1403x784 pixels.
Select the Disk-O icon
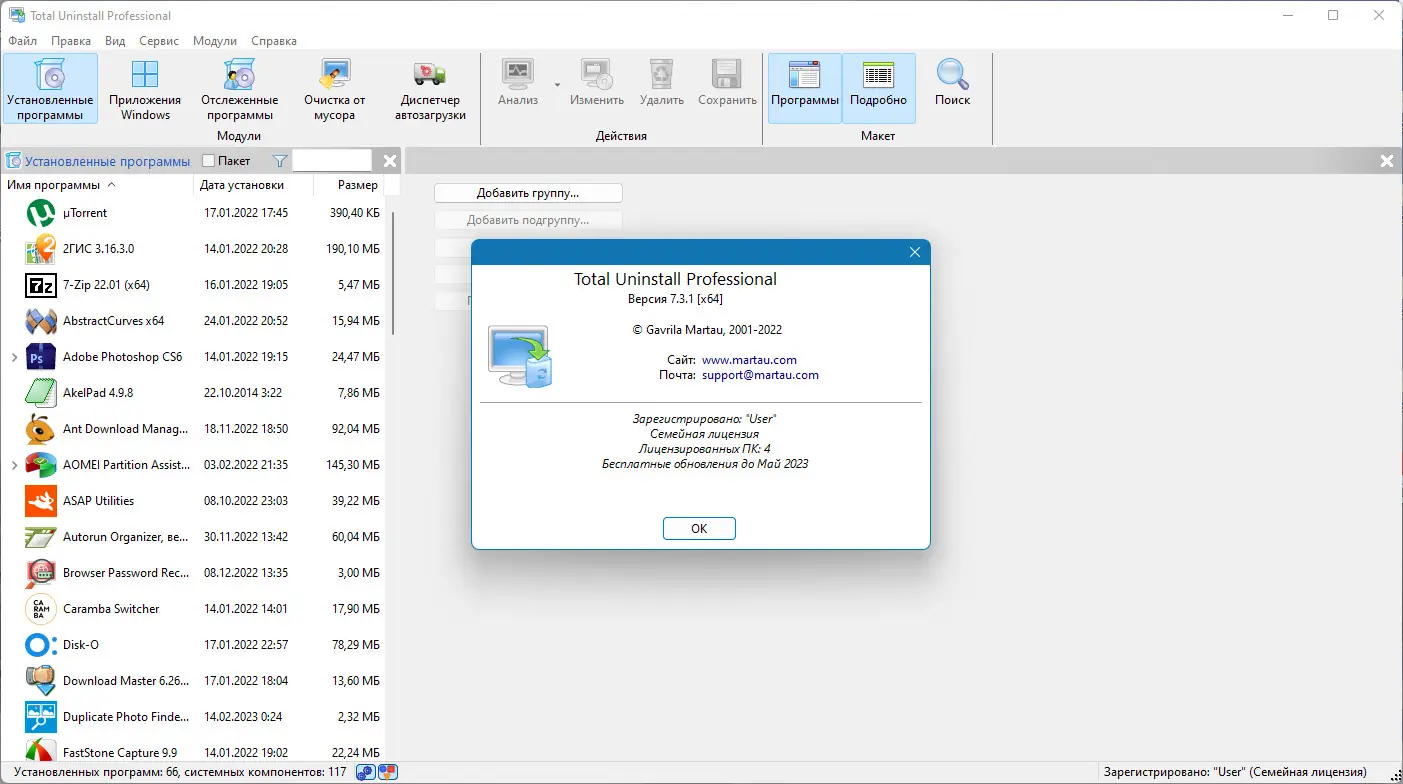tap(41, 645)
